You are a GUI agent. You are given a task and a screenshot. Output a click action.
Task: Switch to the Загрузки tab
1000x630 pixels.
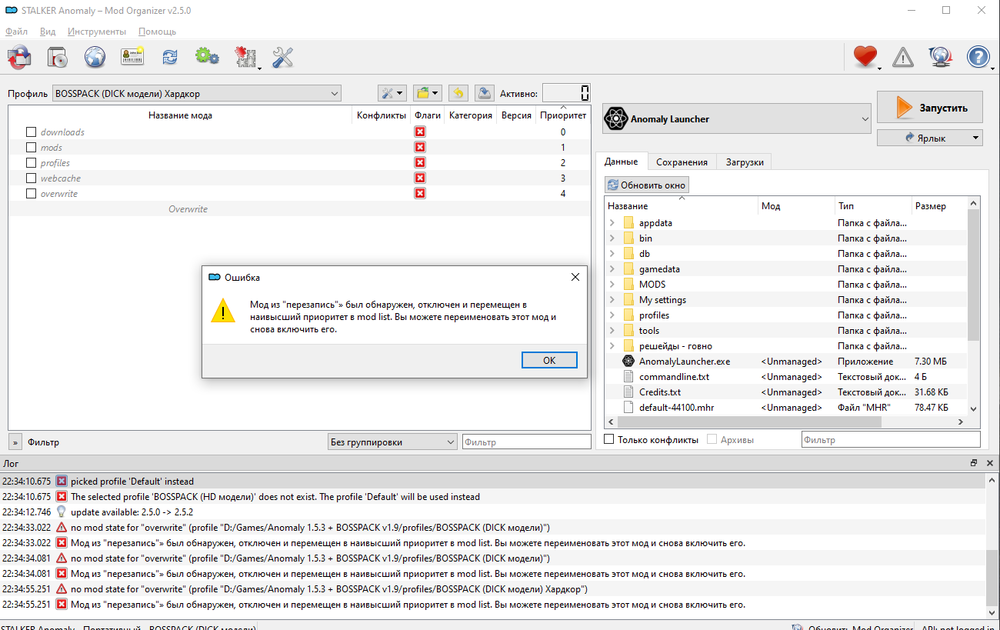point(744,162)
